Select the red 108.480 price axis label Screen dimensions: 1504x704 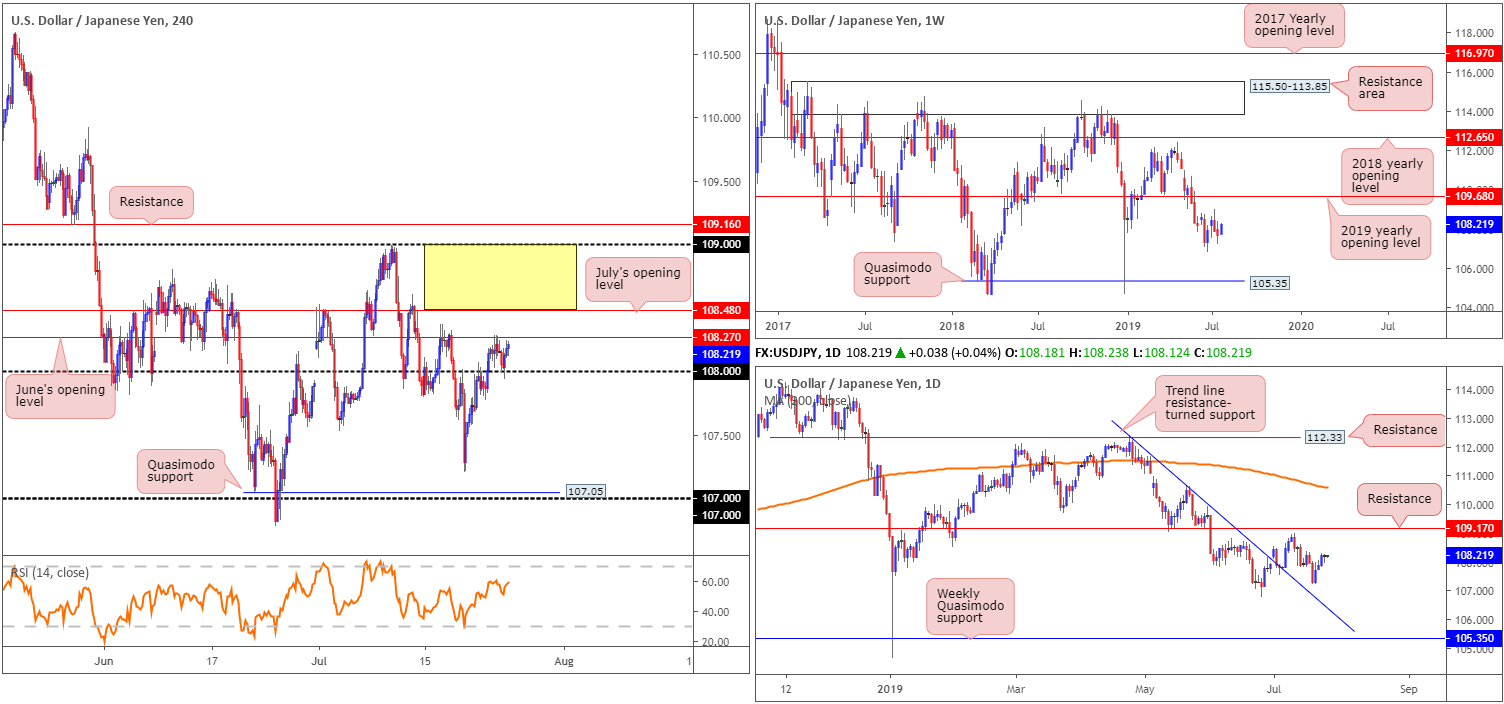coord(720,310)
